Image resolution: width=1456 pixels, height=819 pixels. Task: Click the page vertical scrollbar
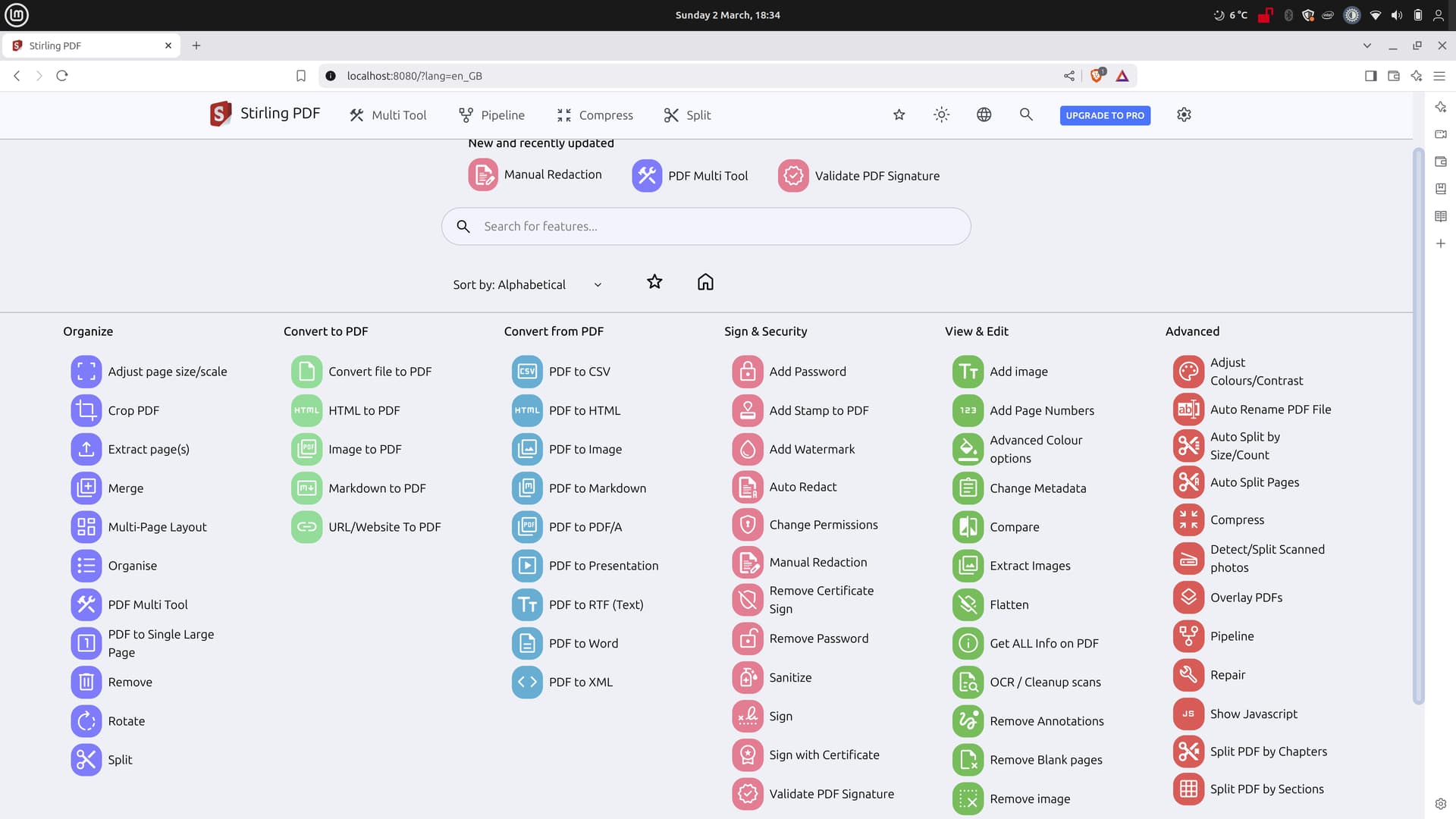[1418, 425]
